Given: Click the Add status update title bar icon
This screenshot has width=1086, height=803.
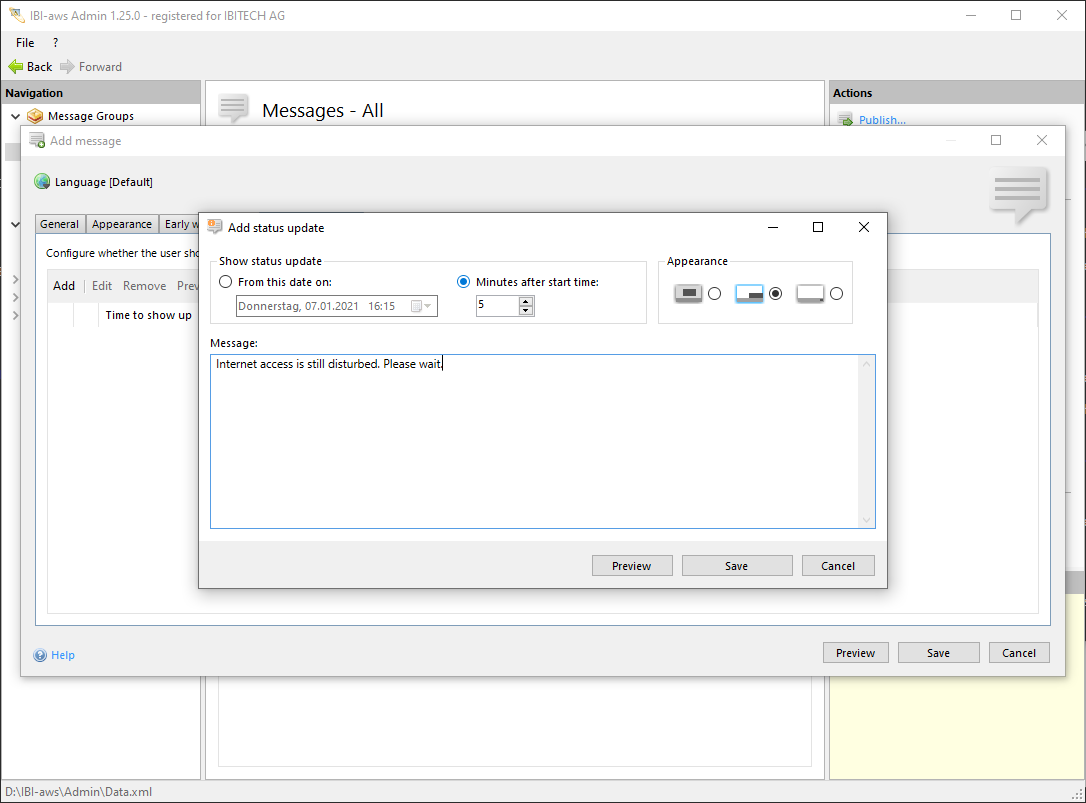Looking at the screenshot, I should point(214,227).
